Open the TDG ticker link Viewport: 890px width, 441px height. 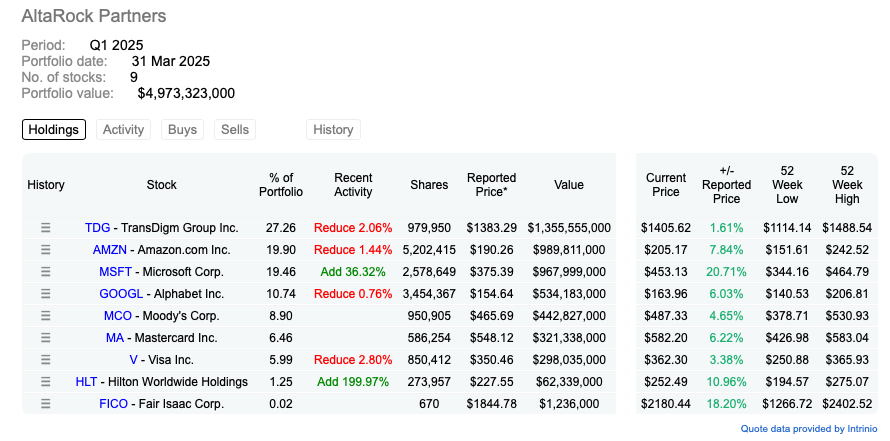coord(98,228)
